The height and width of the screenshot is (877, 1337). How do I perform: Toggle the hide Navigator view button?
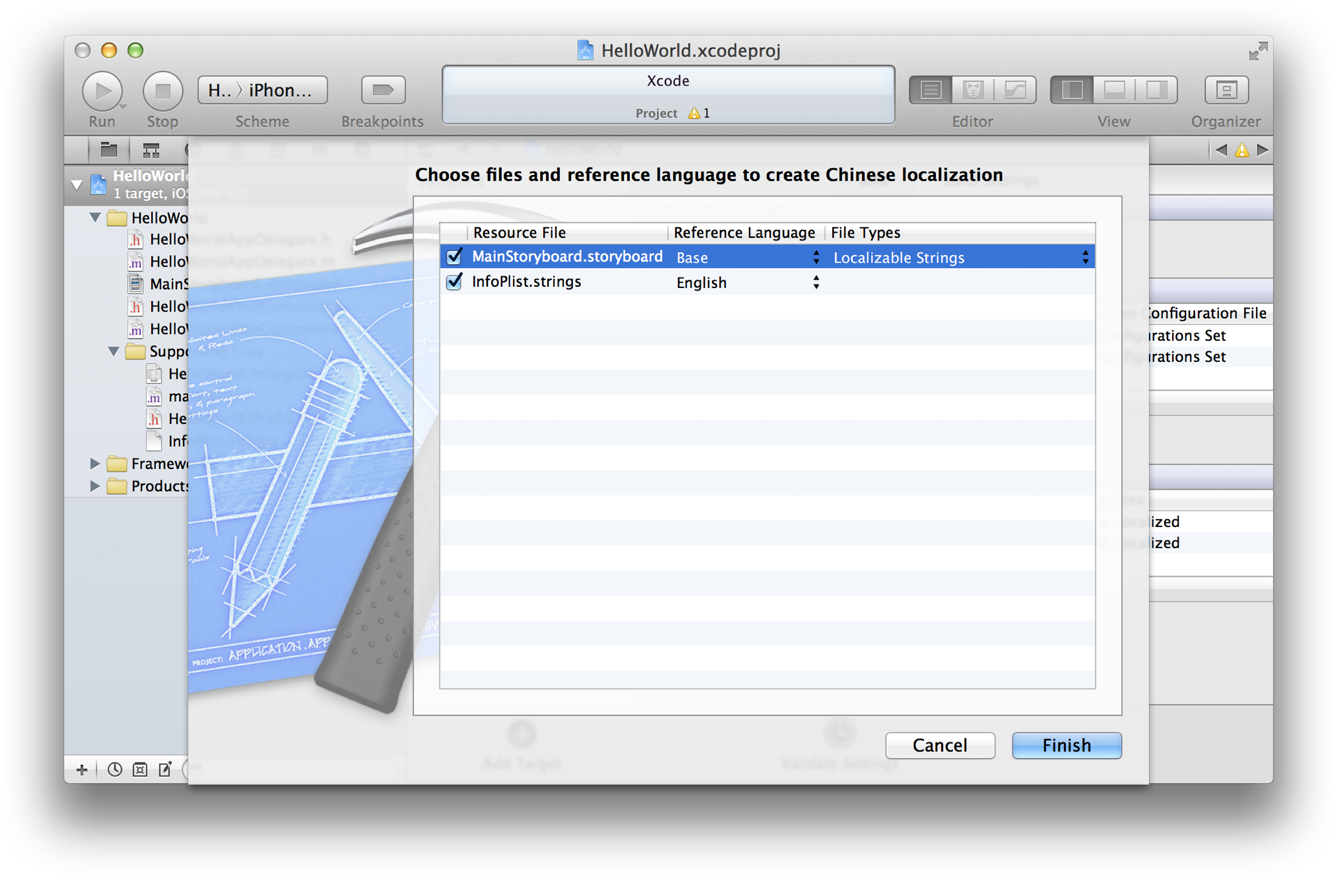[1070, 89]
